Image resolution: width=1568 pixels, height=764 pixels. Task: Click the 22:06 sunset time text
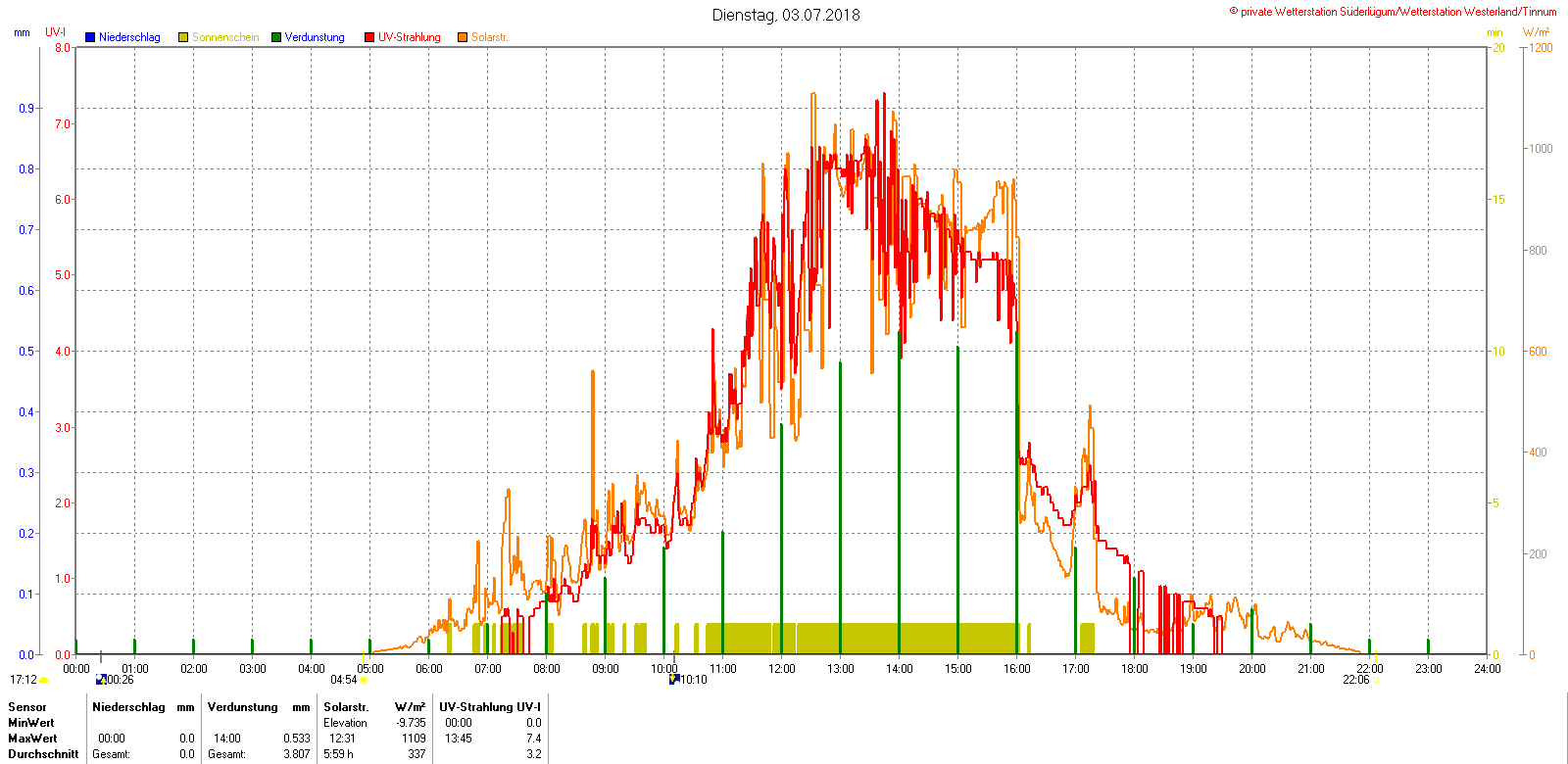click(1356, 680)
